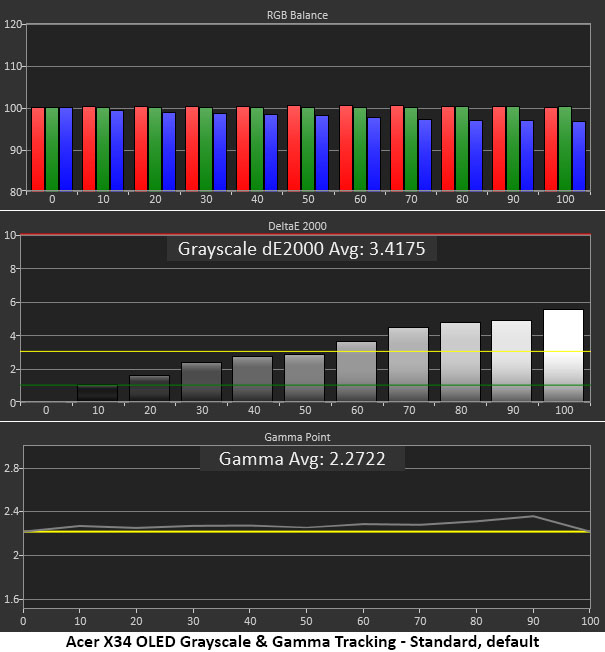Viewport: 605px width, 652px height.
Task: Click the DeltaE 2000 chart title
Action: pos(297,226)
